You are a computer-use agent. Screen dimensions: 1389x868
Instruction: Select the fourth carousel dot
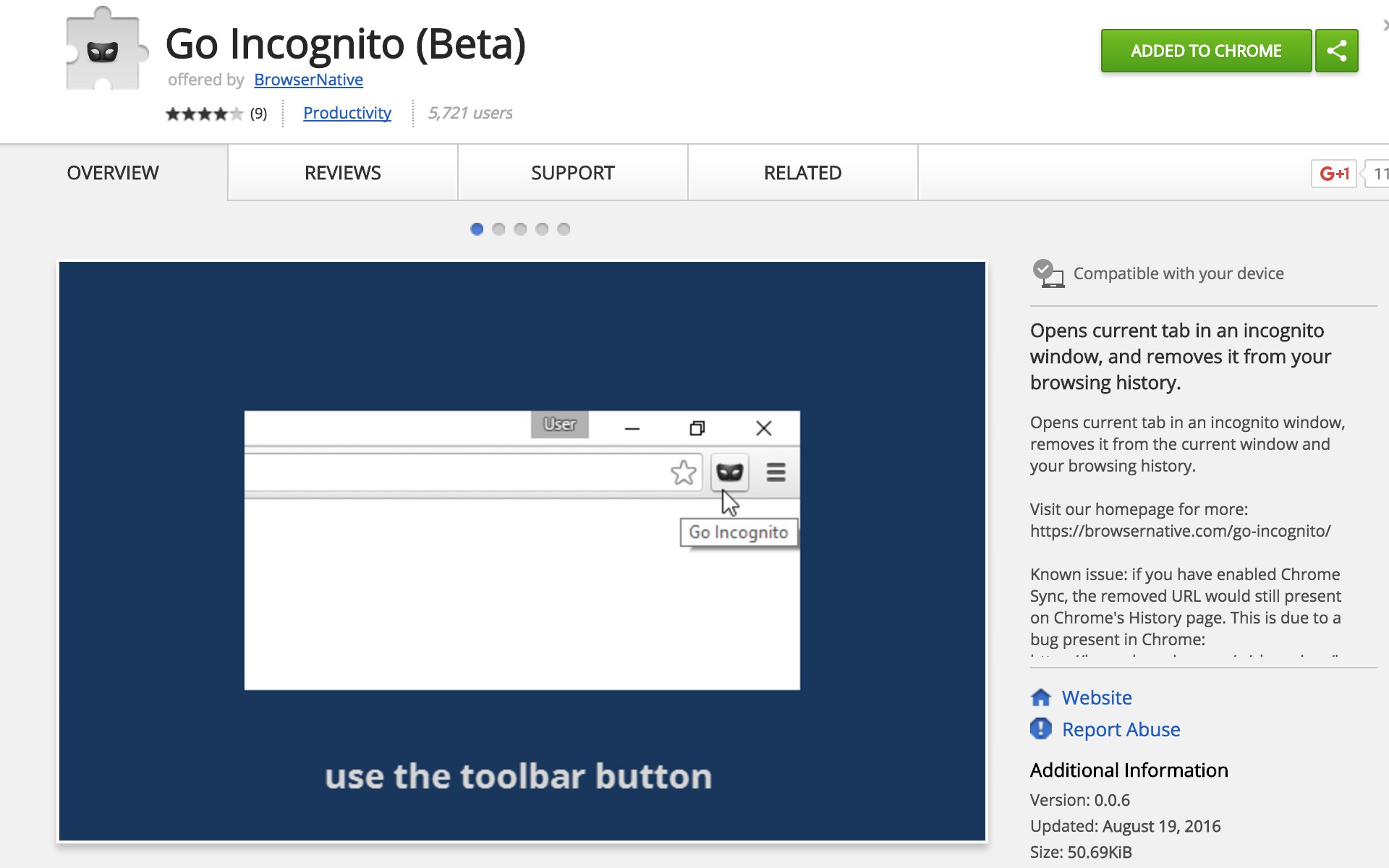(542, 229)
